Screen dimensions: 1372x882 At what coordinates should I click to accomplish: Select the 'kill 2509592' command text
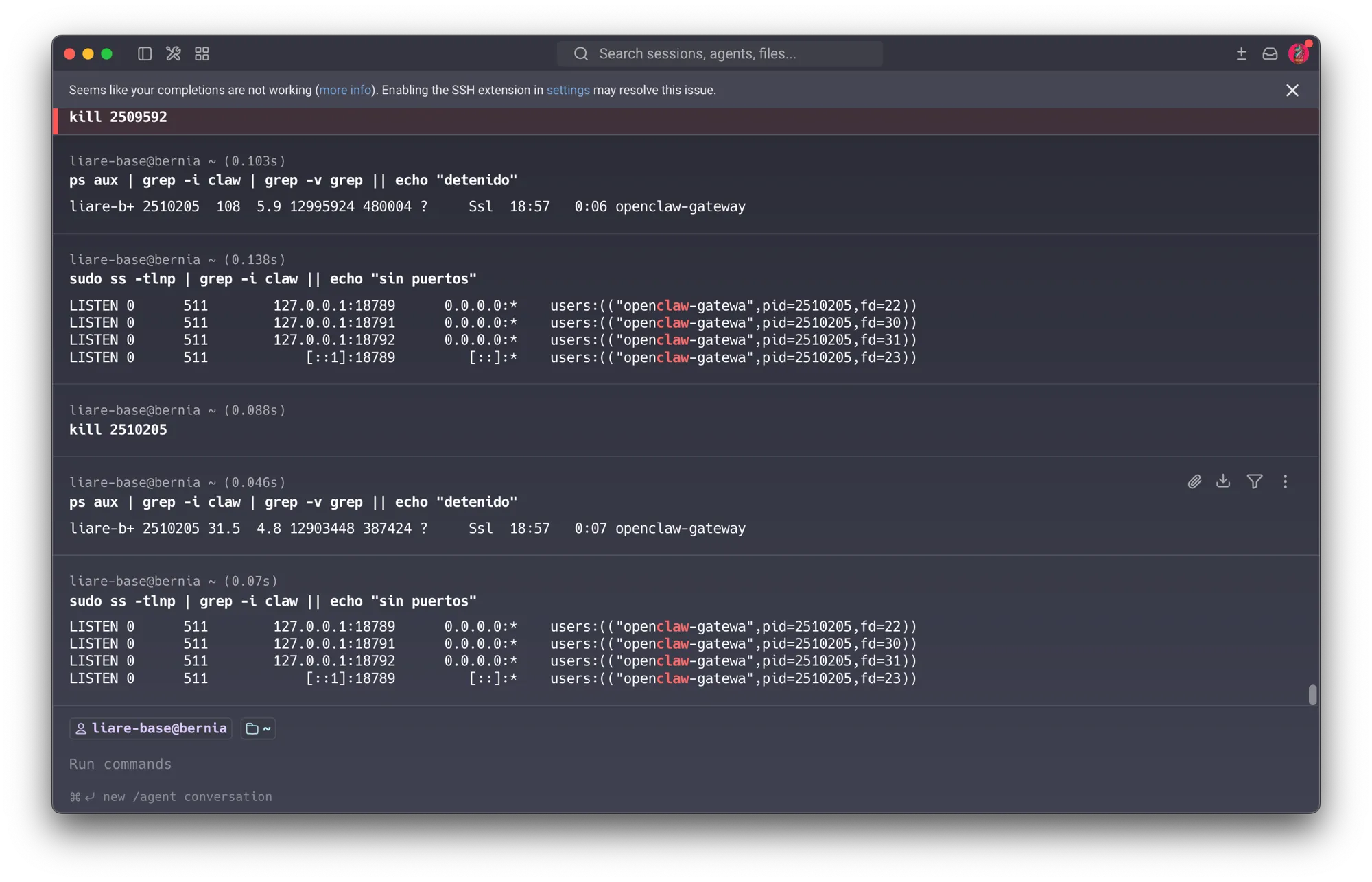click(118, 117)
